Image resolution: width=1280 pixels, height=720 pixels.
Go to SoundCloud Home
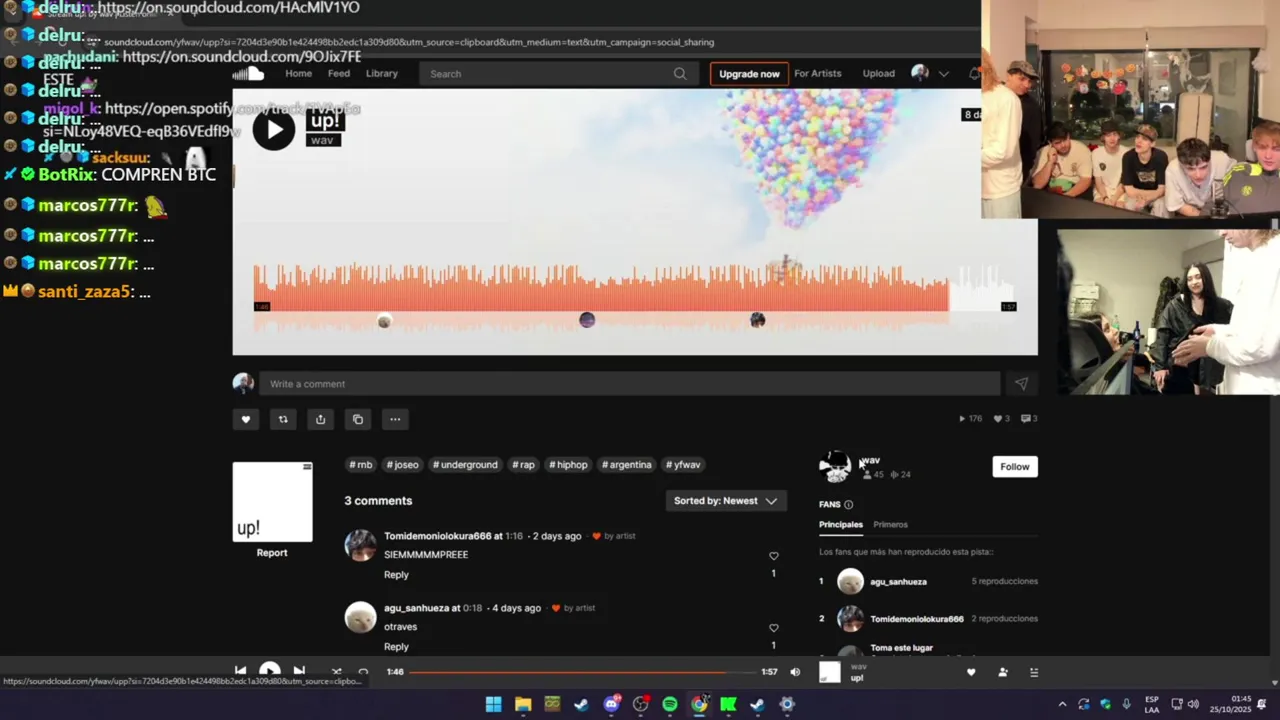coord(298,73)
